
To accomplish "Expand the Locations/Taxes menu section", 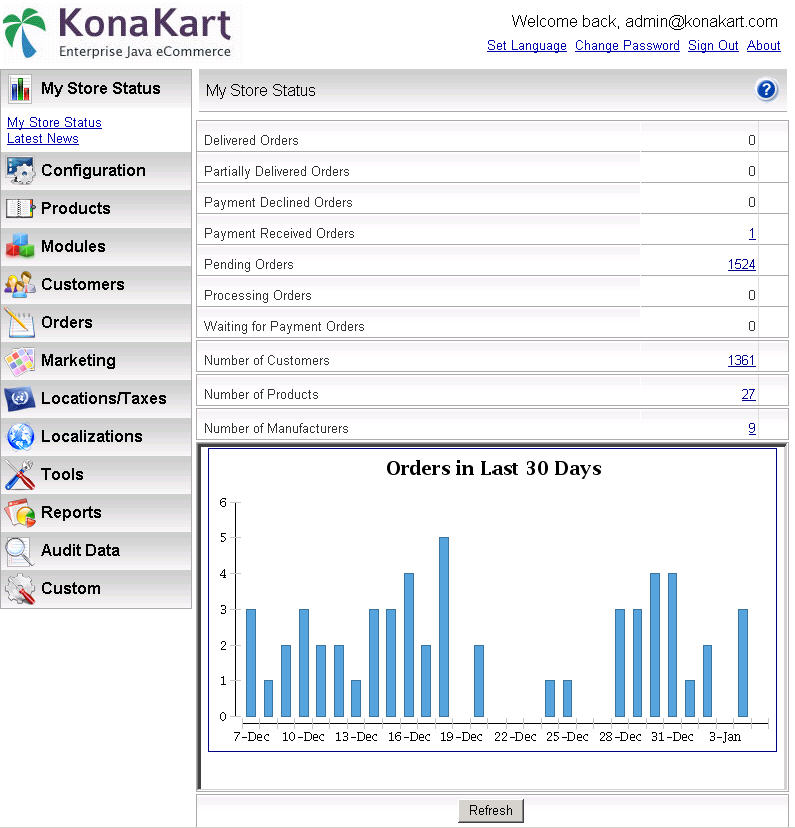I will click(96, 399).
